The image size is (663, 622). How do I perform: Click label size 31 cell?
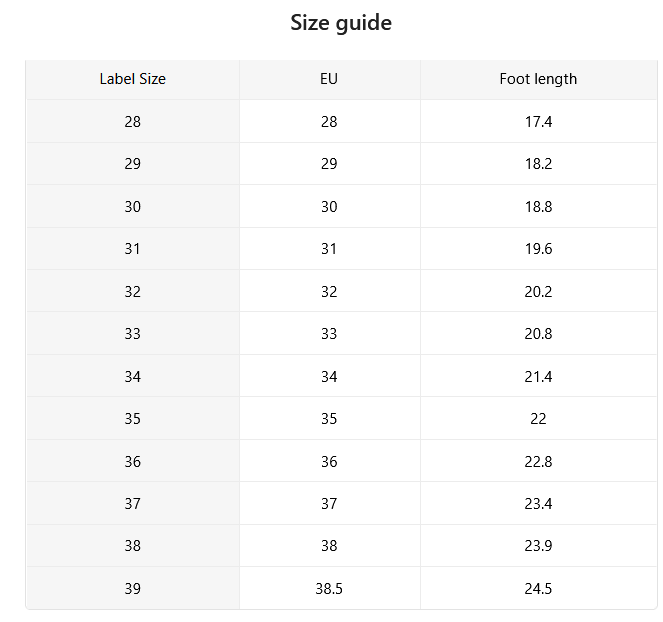coord(133,249)
